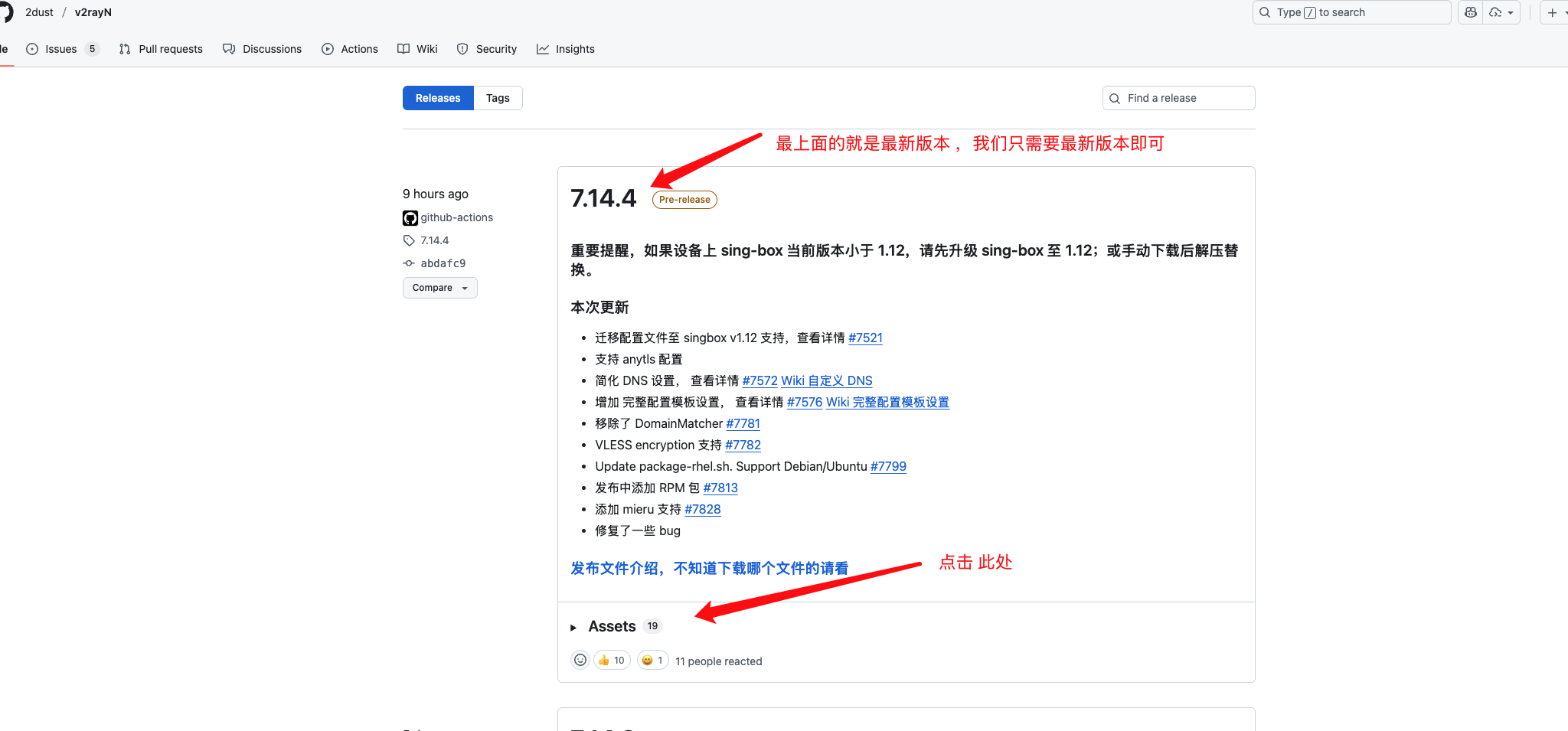Screen dimensions: 1568x731
Task: Open commit abdafc9
Action: click(443, 263)
